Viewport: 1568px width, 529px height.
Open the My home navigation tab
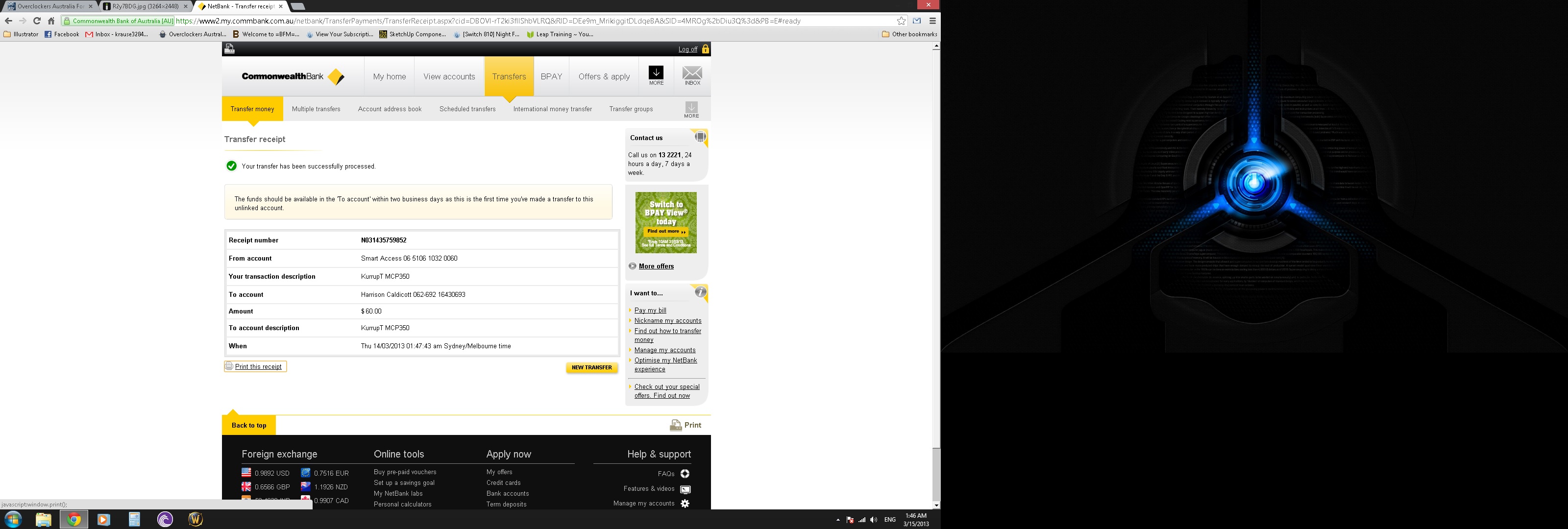(x=390, y=77)
